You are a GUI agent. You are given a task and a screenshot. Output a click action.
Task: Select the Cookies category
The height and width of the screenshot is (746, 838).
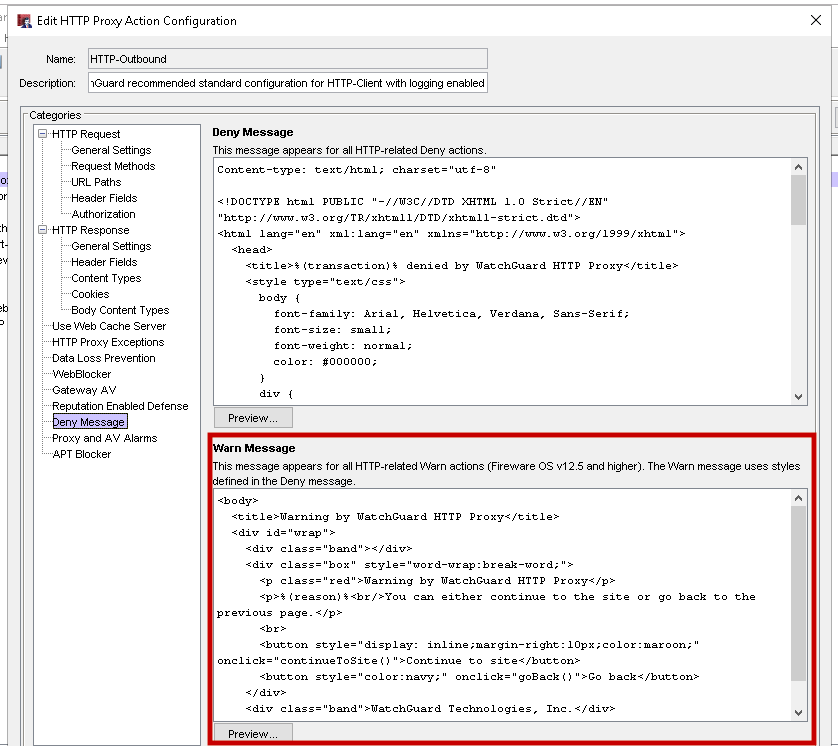click(90, 294)
